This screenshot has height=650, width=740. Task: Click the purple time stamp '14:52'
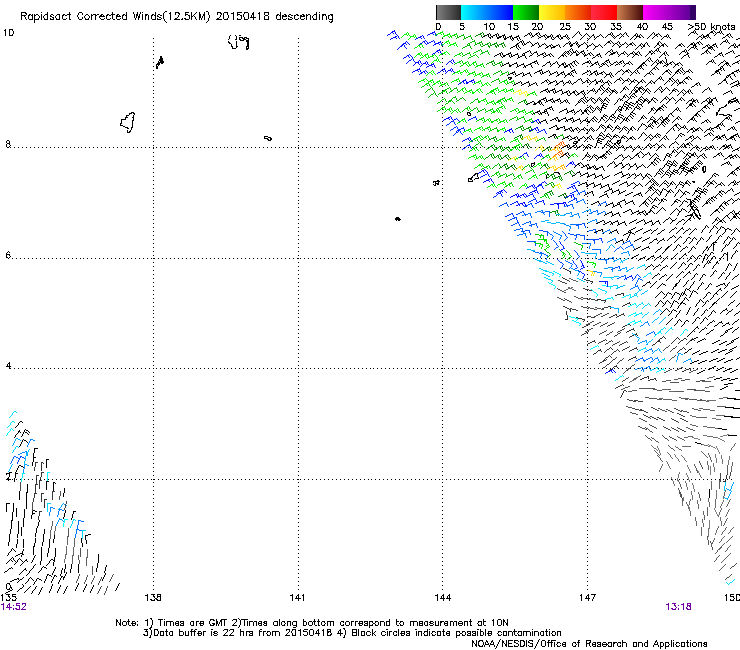pos(13,607)
